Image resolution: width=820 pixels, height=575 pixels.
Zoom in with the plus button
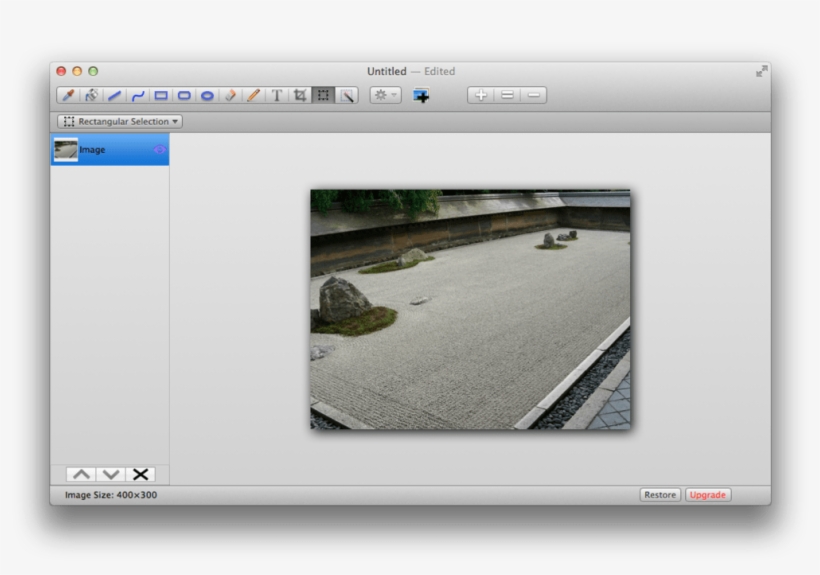pyautogui.click(x=481, y=96)
